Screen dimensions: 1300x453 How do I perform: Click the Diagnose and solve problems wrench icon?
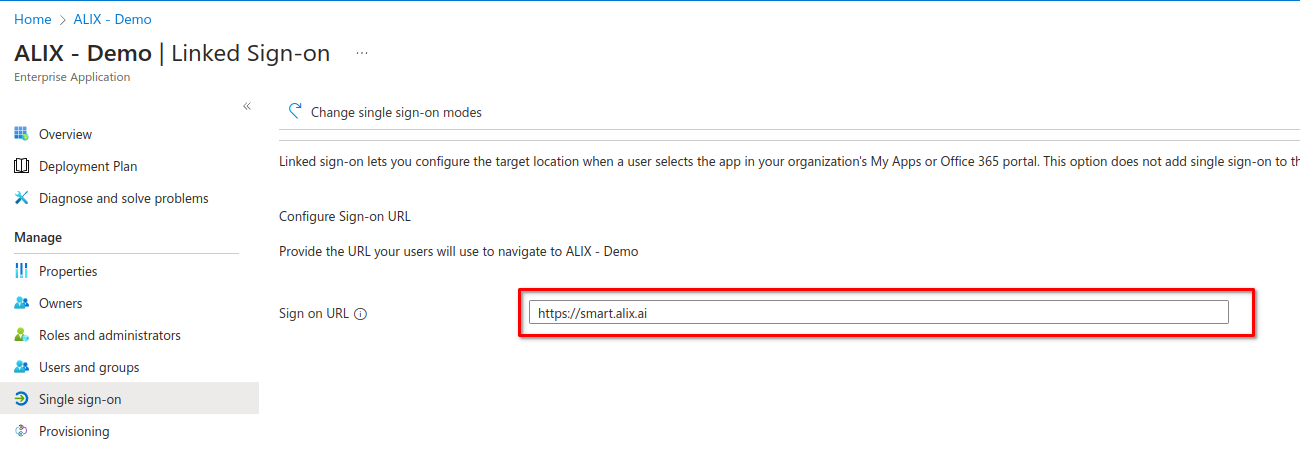[21, 198]
